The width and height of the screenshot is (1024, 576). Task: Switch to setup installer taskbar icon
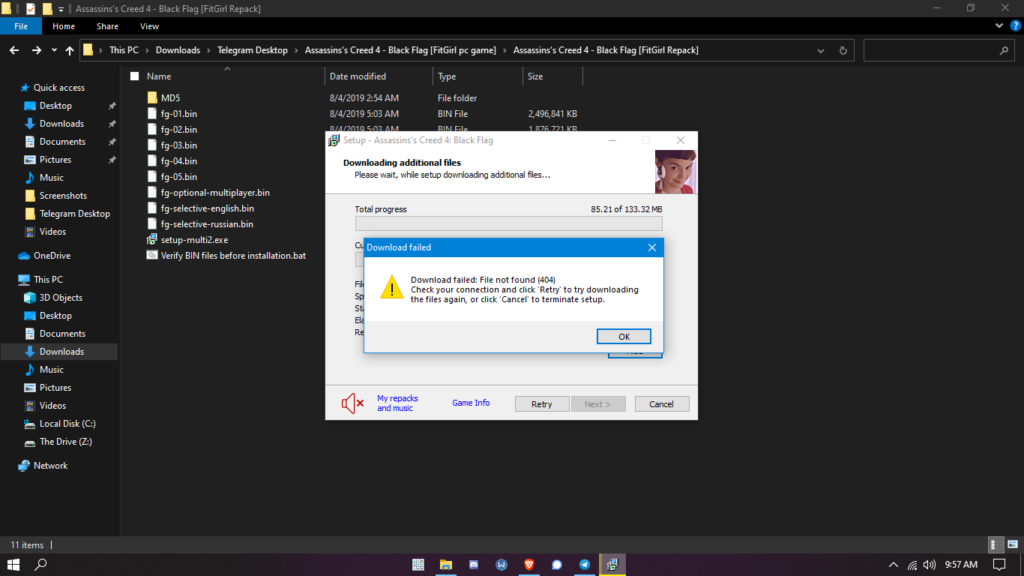click(x=612, y=565)
